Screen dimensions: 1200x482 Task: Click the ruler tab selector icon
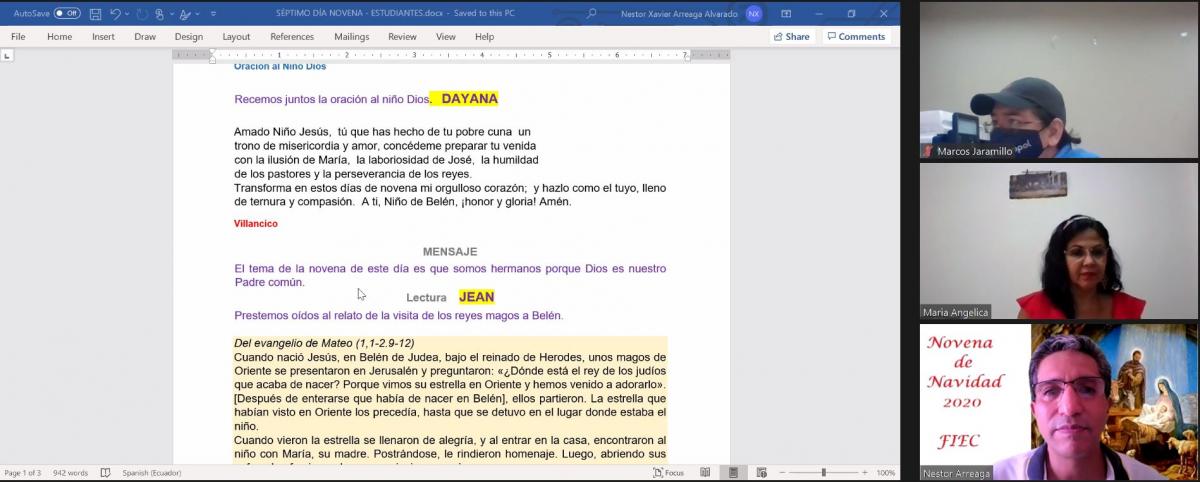[x=8, y=56]
